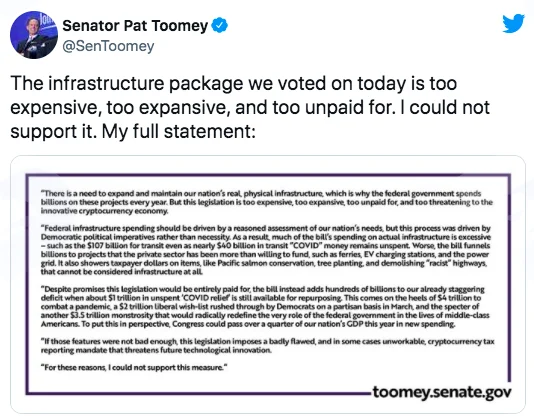The width and height of the screenshot is (534, 416).
Task: Click 'innovative cryptocurrency economy' in first paragraph
Action: [x=104, y=211]
